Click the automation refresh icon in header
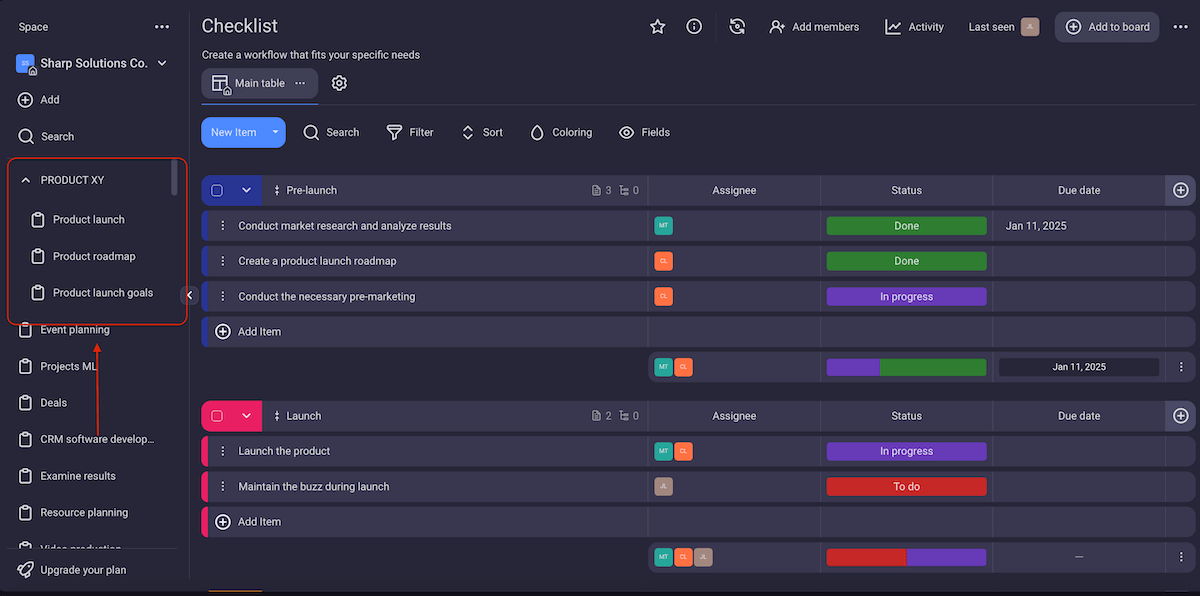 [x=737, y=27]
